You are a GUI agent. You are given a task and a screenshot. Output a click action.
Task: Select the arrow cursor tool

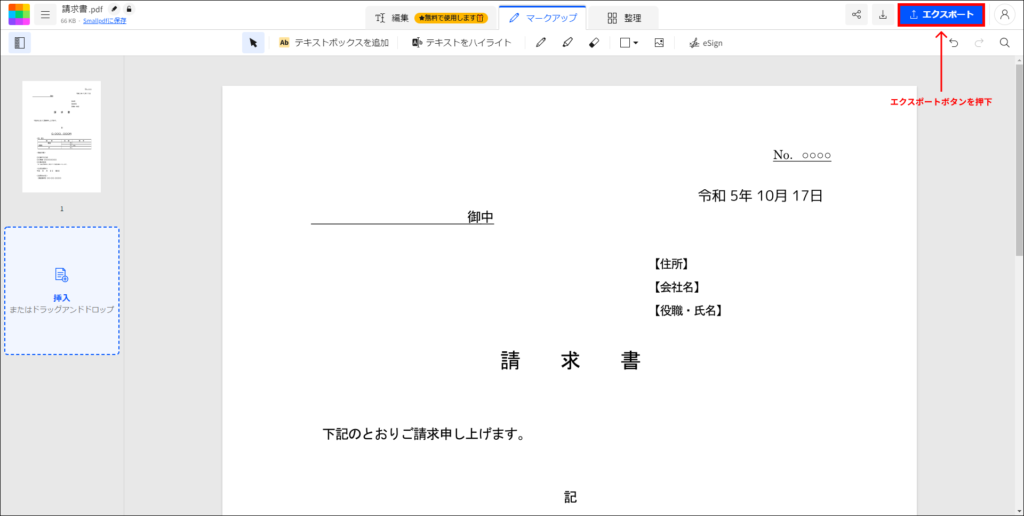[253, 42]
